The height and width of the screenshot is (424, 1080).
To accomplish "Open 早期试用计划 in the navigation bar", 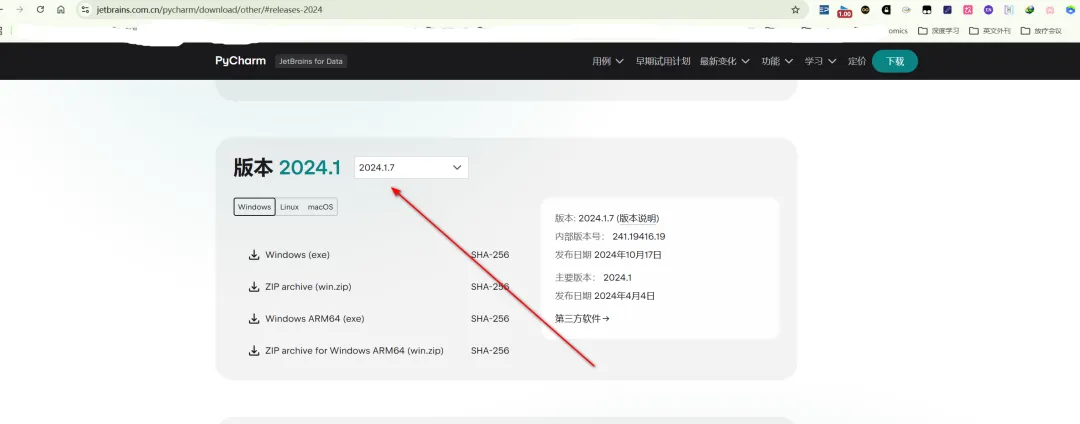I will (x=663, y=61).
